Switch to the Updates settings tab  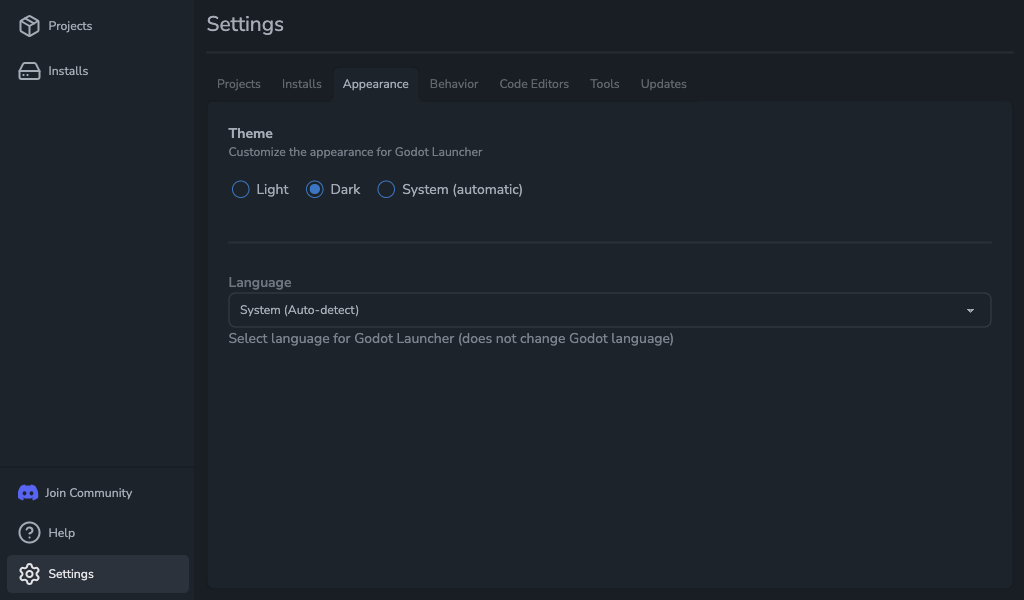(x=664, y=84)
